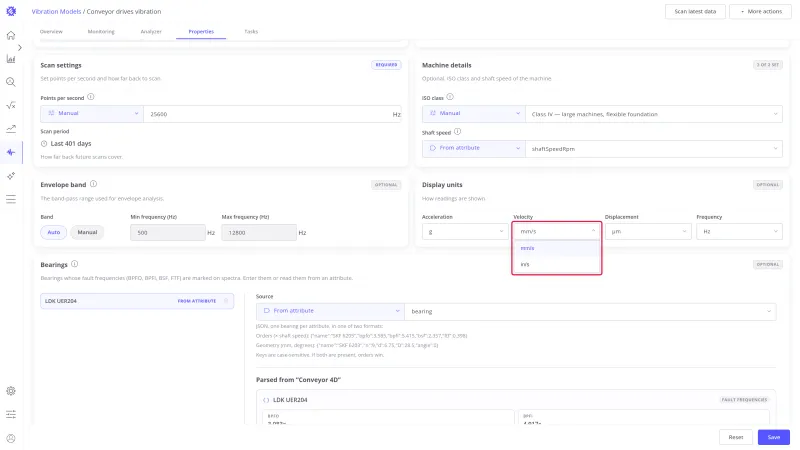Screen dimensions: 800x450
Task: Click the REQUIRED badge in Scan settings
Action: tap(386, 65)
